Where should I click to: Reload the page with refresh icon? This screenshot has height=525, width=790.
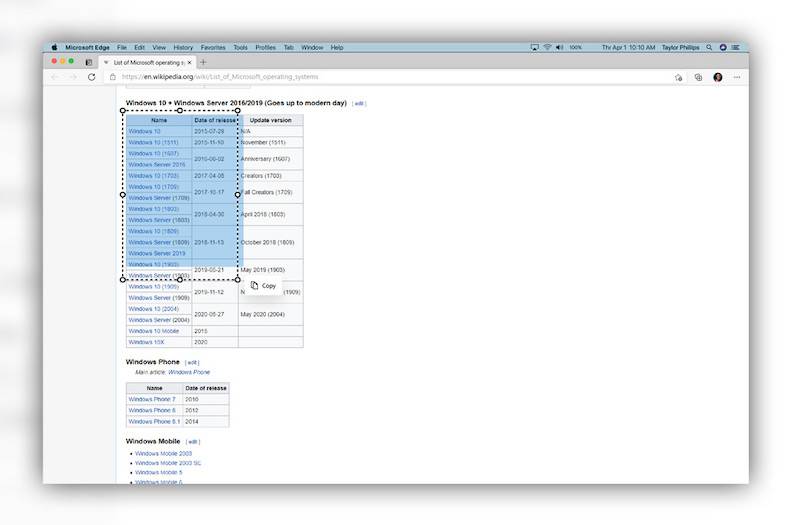tap(91, 77)
